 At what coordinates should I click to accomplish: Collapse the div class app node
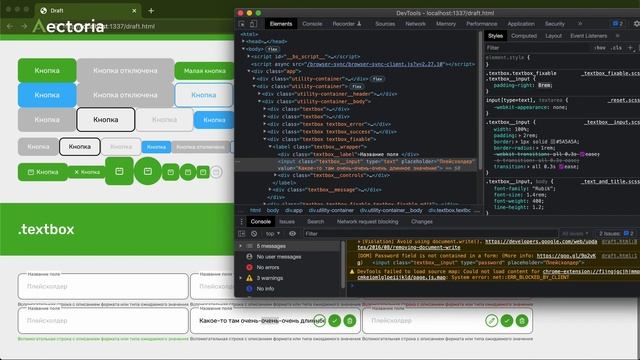click(249, 71)
